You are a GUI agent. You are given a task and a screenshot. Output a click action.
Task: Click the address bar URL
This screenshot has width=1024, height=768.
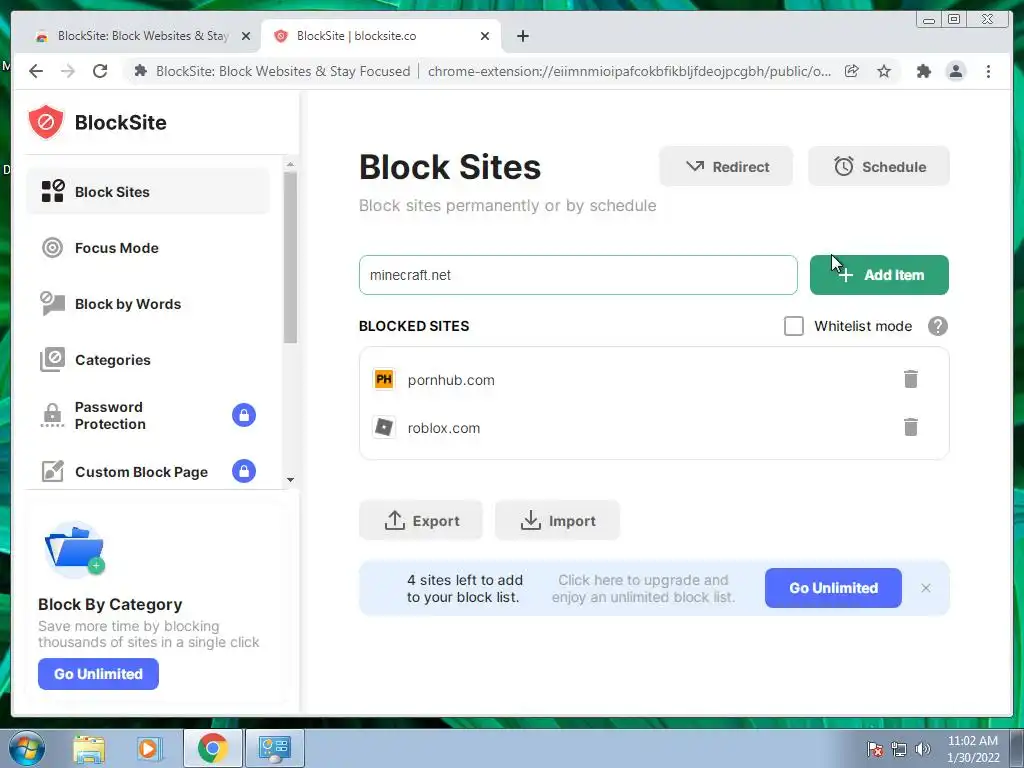[x=629, y=71]
